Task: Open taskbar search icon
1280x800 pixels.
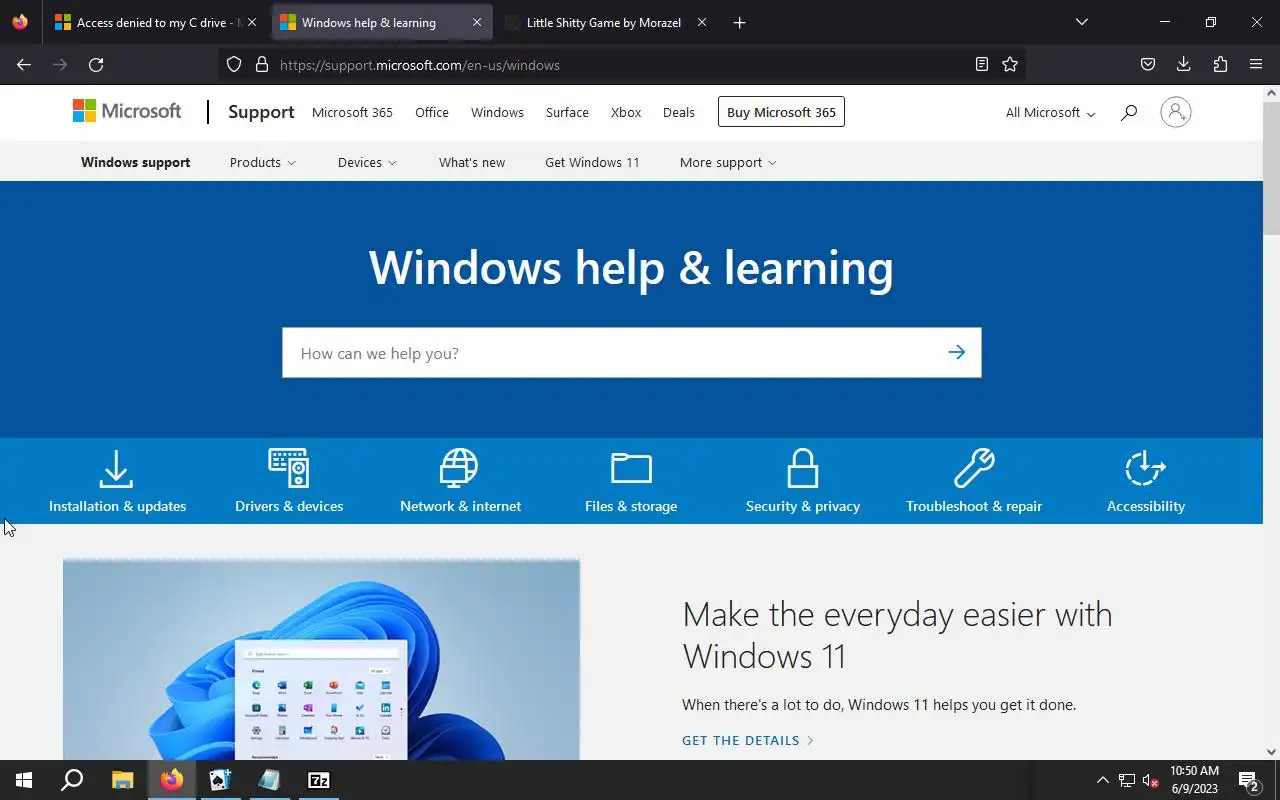Action: point(72,780)
